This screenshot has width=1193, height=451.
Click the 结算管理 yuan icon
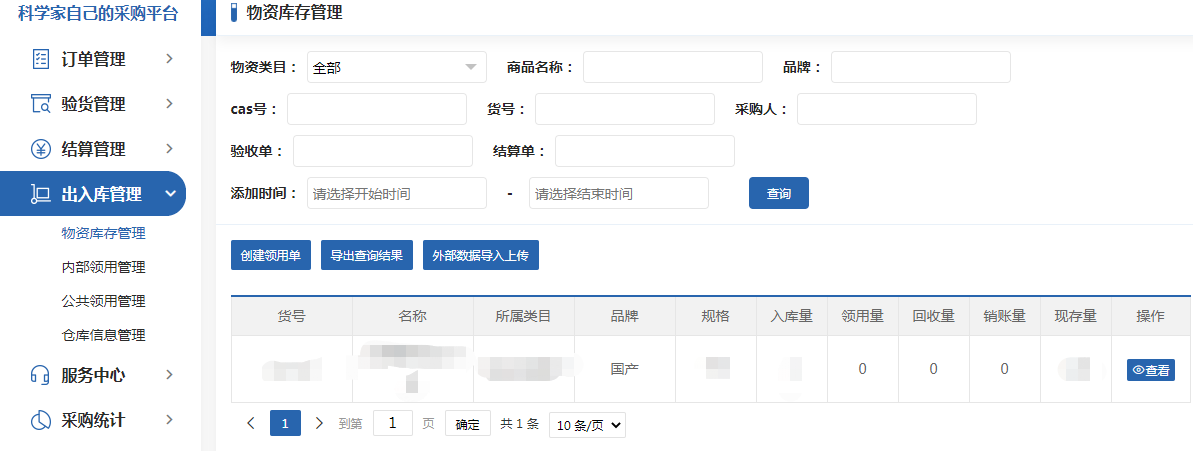[40, 149]
